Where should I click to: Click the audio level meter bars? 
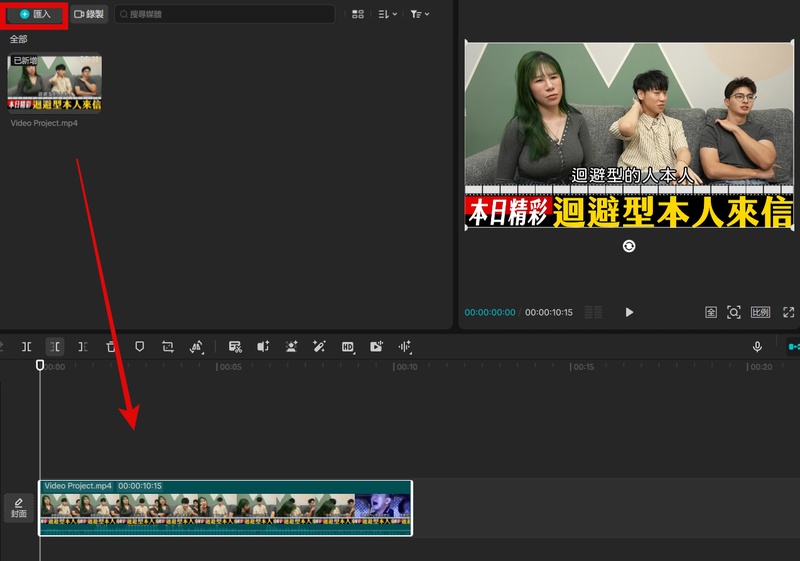click(593, 312)
